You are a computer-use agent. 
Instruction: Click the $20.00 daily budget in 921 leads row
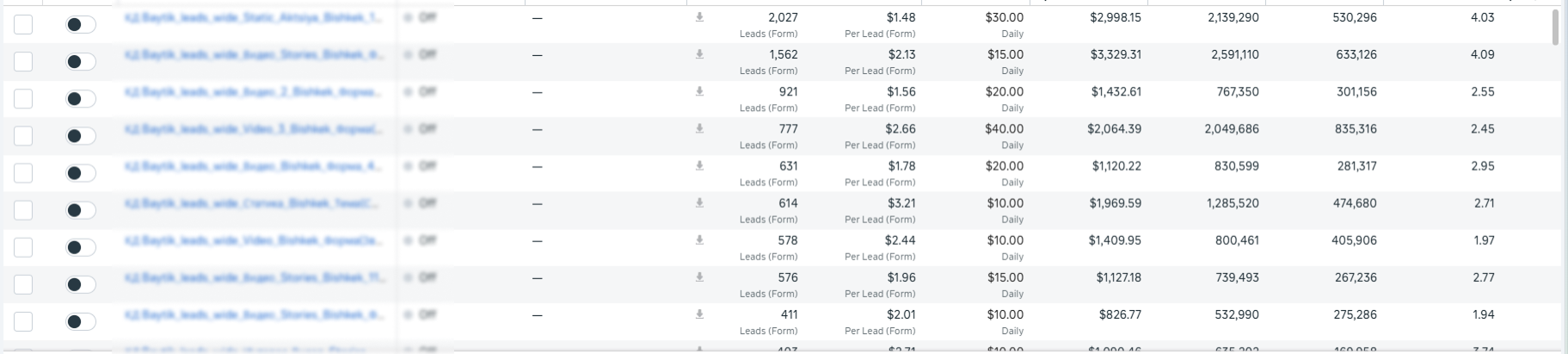[x=1004, y=91]
